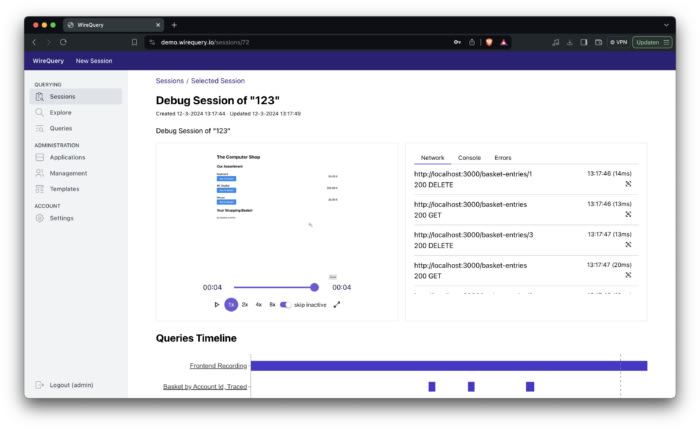Viewport: 700px width, 430px height.
Task: Go to the Applications page icon
Action: pos(40,157)
